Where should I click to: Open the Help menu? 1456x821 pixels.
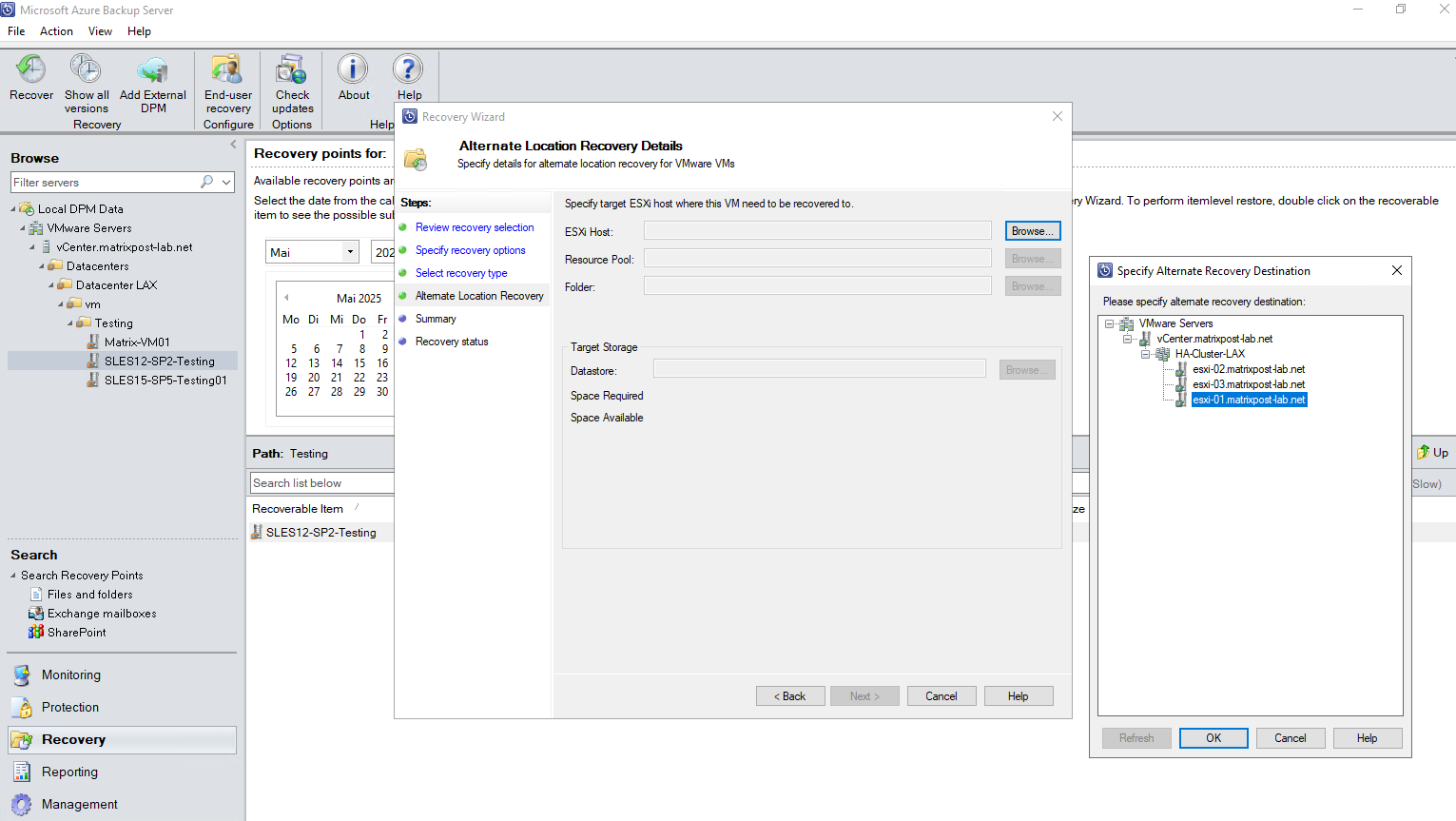tap(139, 31)
